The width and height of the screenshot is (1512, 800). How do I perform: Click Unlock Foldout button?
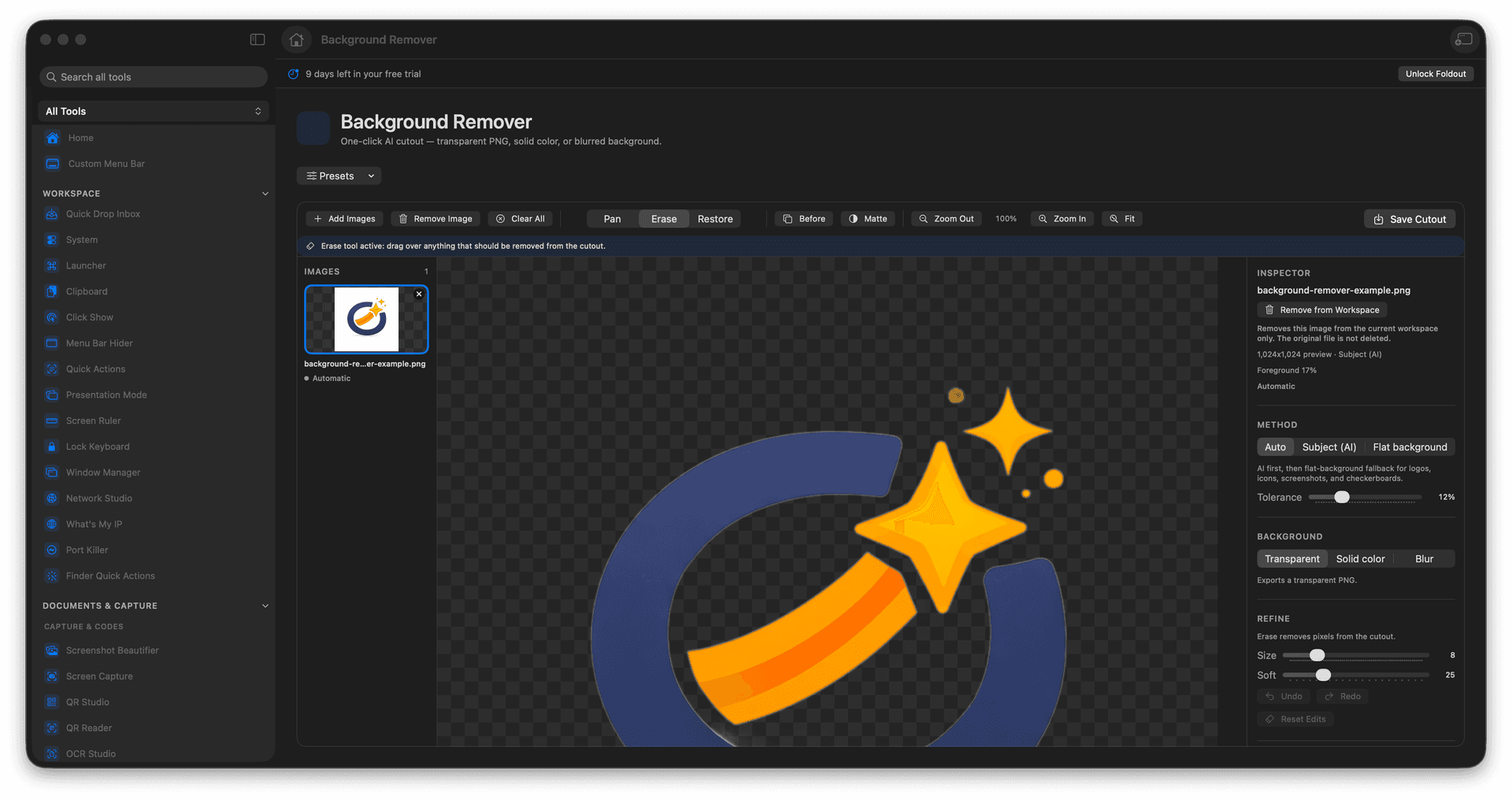1436,74
